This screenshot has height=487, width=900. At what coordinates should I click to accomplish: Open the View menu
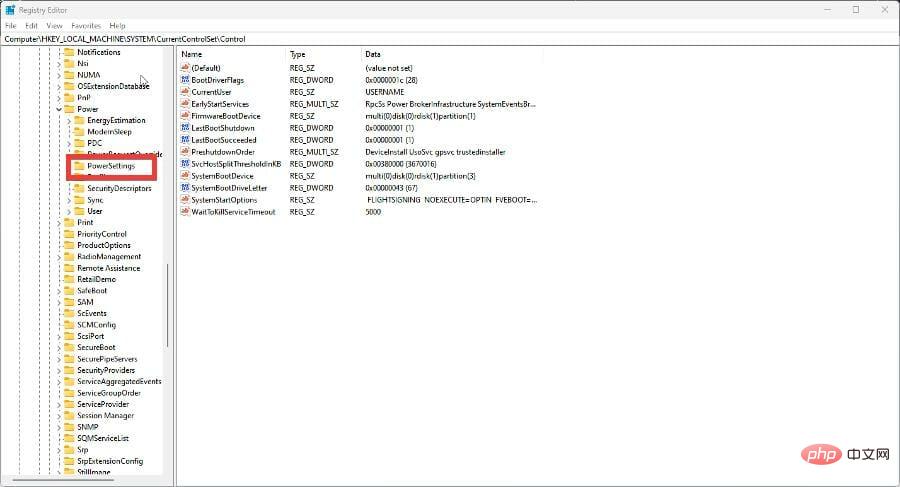[x=54, y=25]
